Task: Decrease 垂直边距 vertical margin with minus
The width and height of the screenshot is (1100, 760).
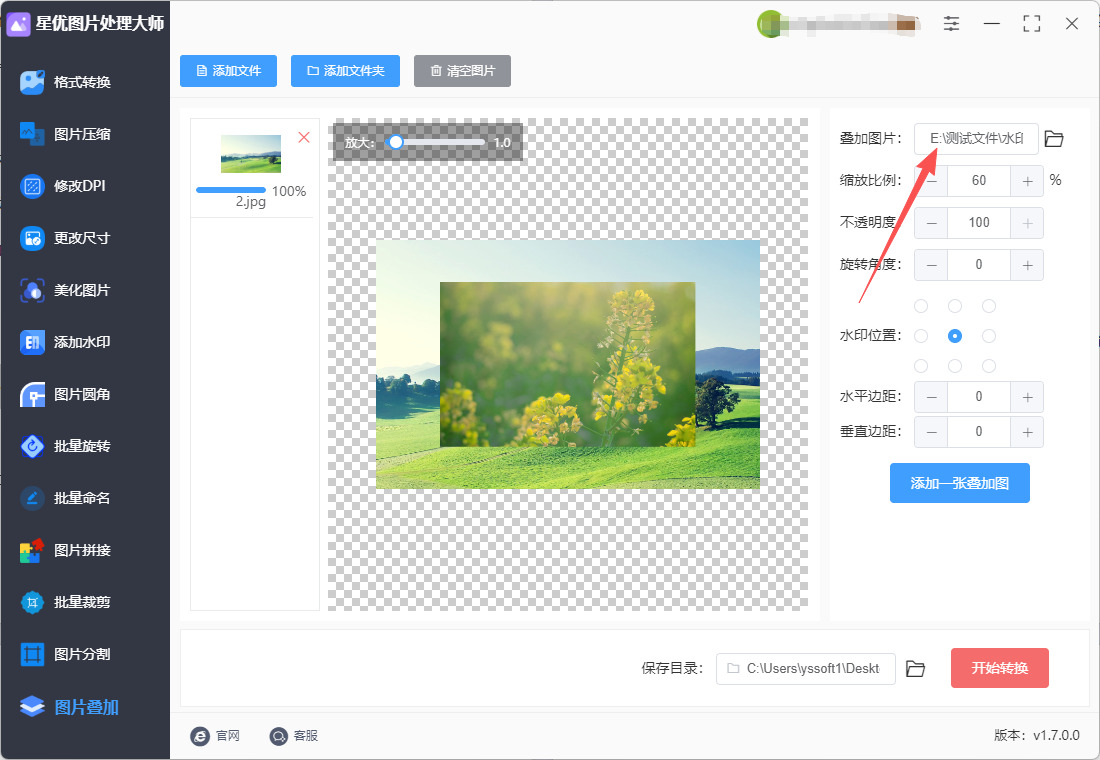Action: point(931,432)
